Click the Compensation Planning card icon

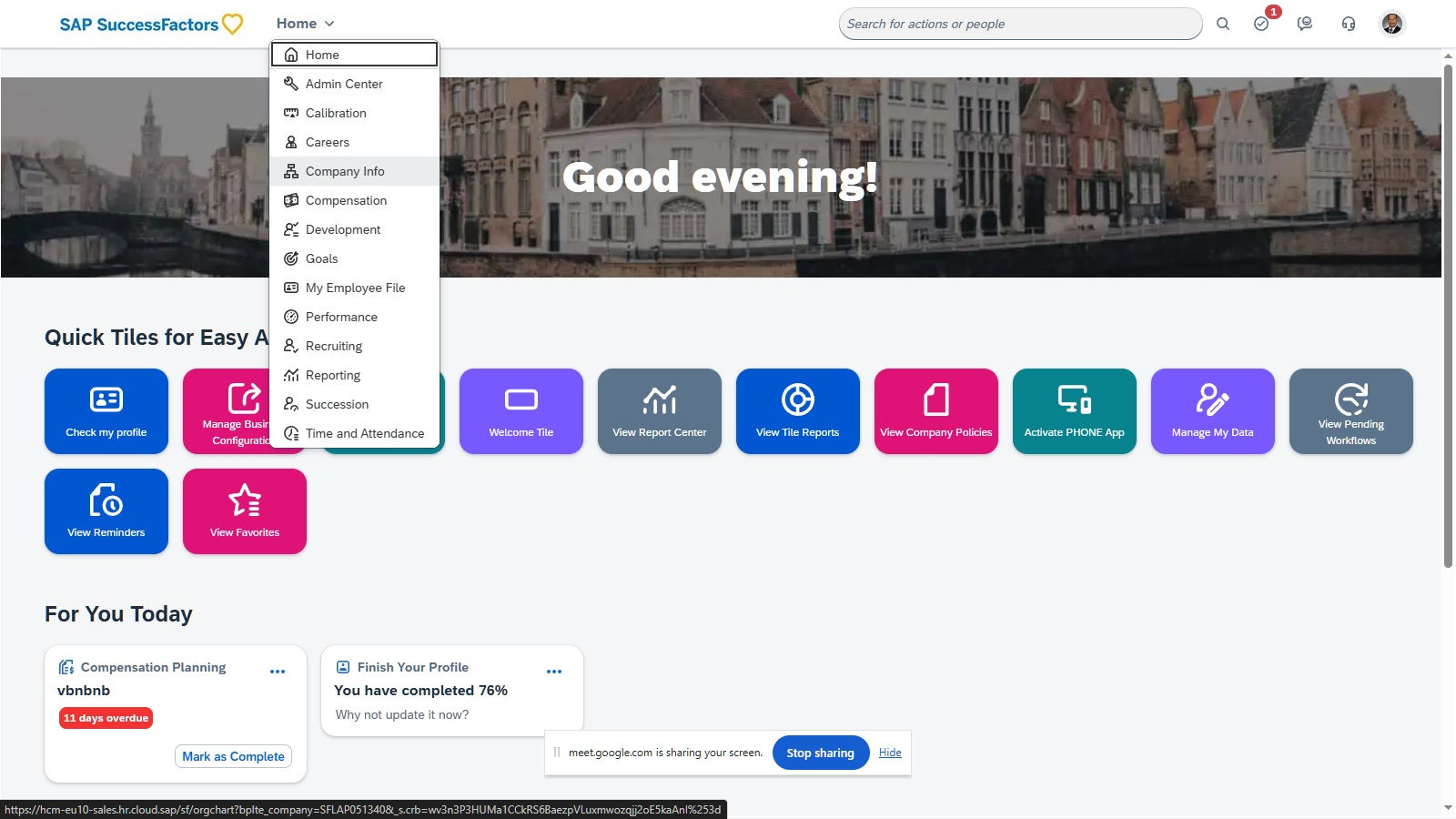click(66, 667)
